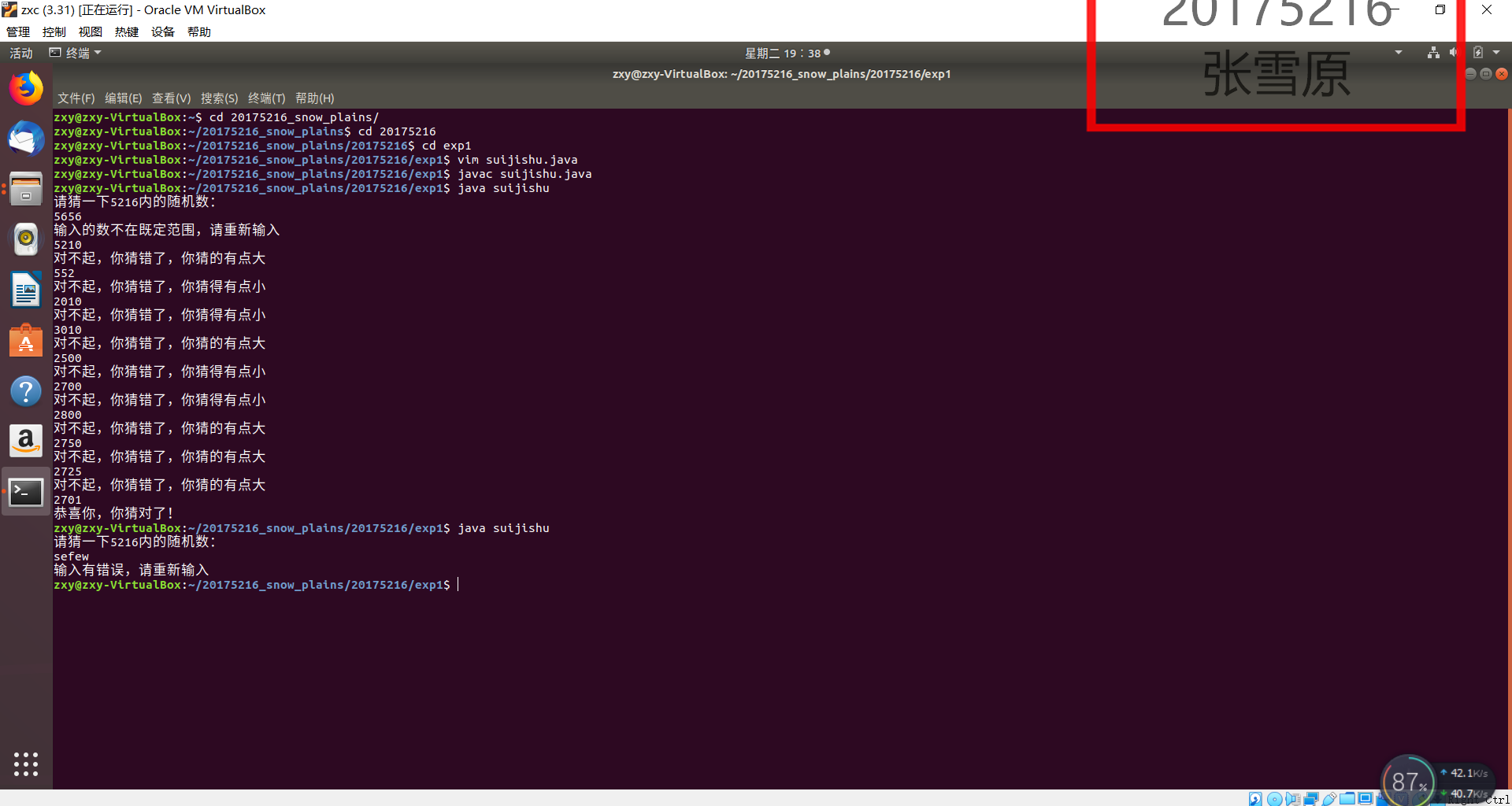Click VirtualBox network adapter status icon
Screen dimensions: 1512x806
point(1311,799)
